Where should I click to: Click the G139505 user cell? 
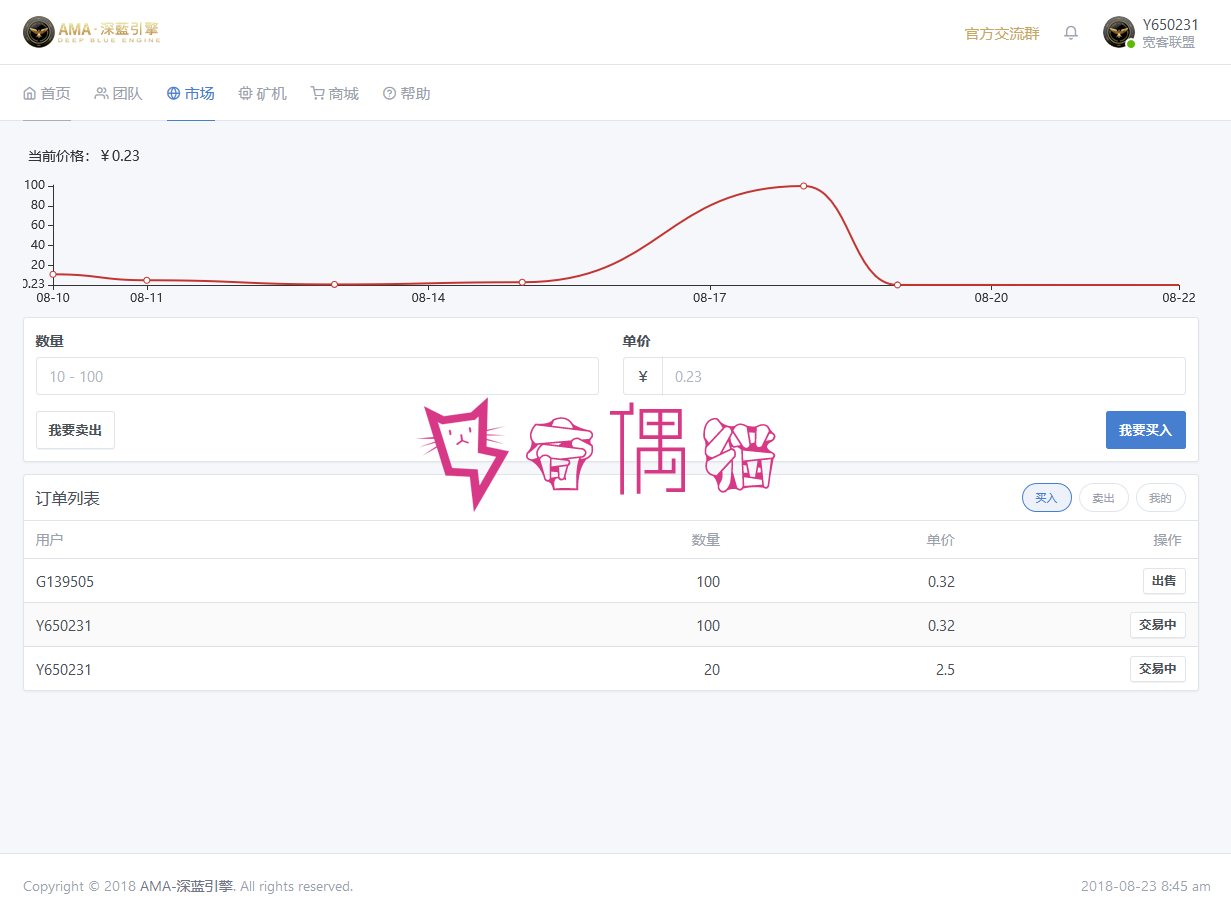[65, 582]
